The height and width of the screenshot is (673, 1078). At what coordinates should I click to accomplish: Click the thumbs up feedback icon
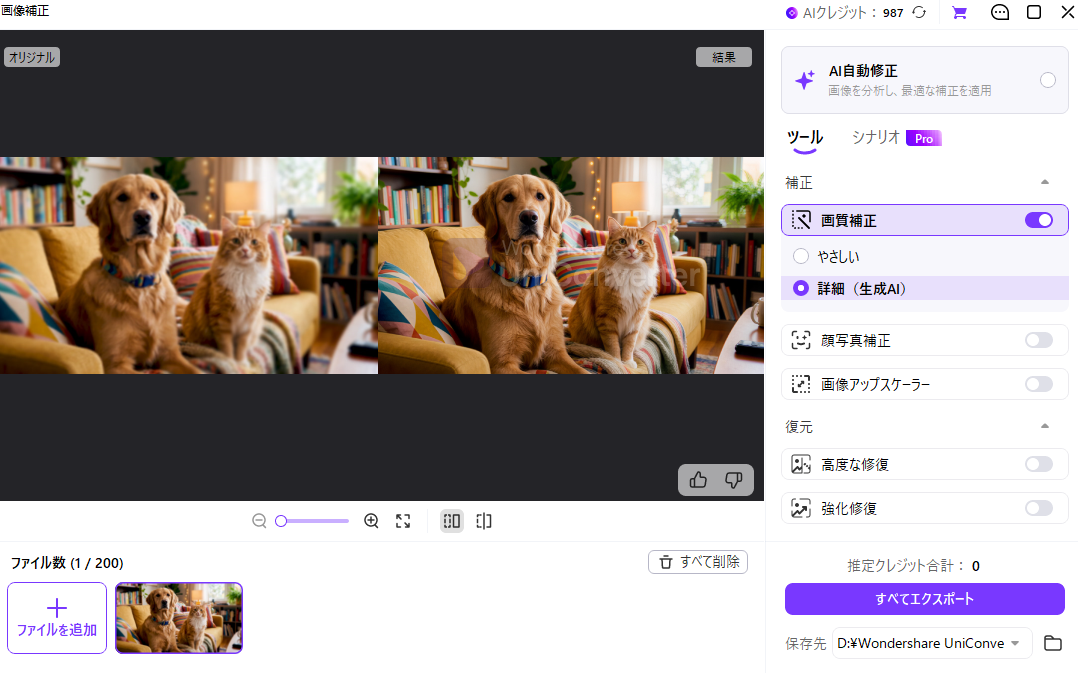click(x=698, y=480)
